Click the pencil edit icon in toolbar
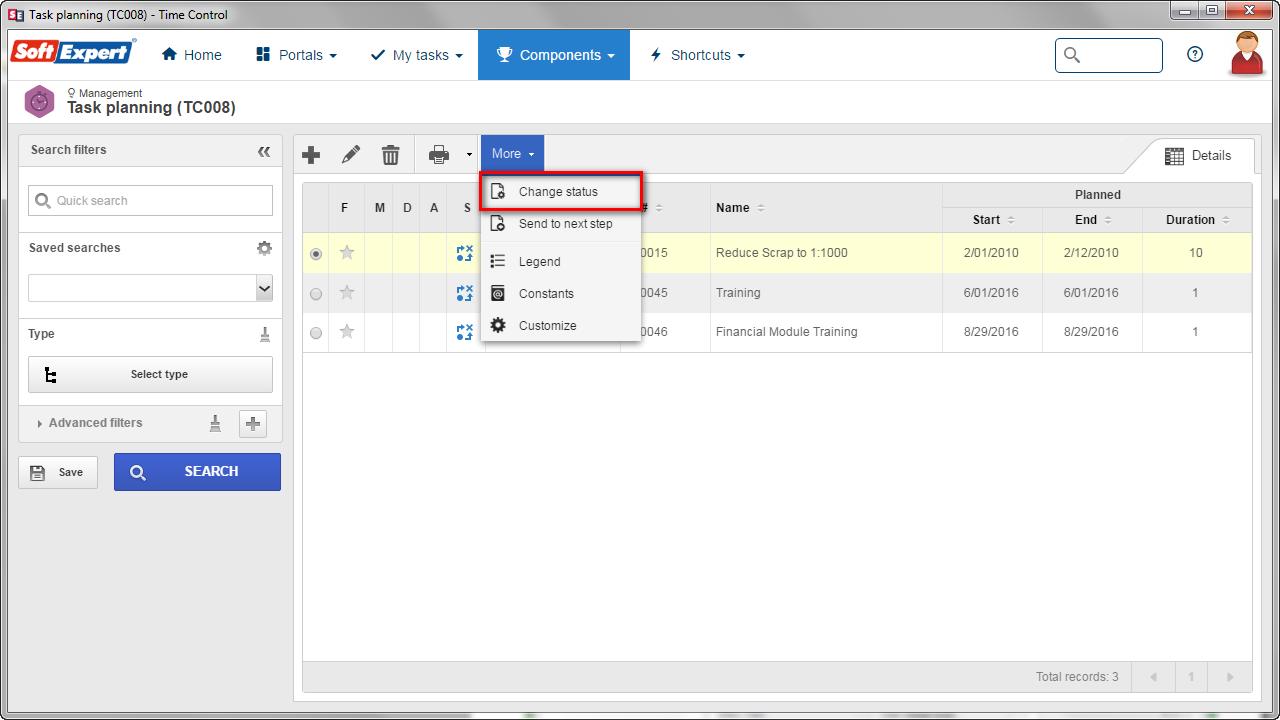Screen dimensions: 1280x720 [351, 154]
